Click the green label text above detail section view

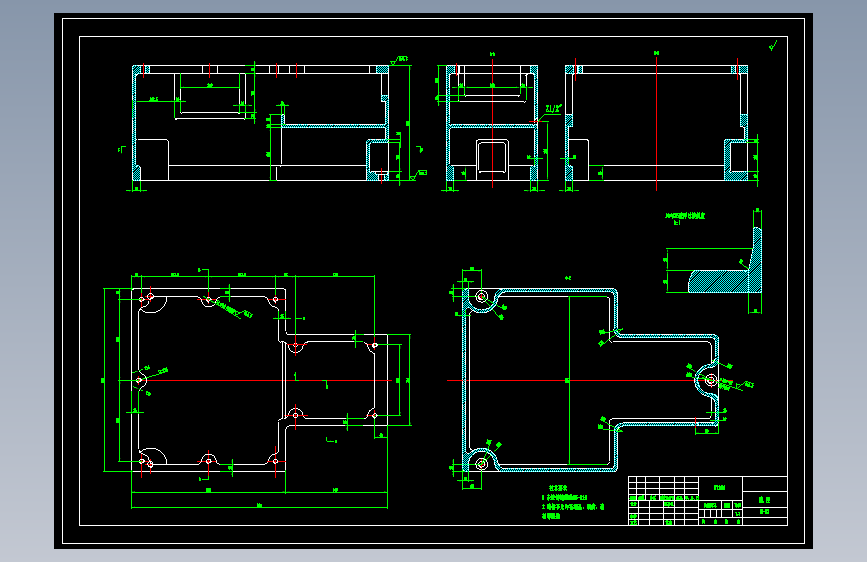coord(685,218)
